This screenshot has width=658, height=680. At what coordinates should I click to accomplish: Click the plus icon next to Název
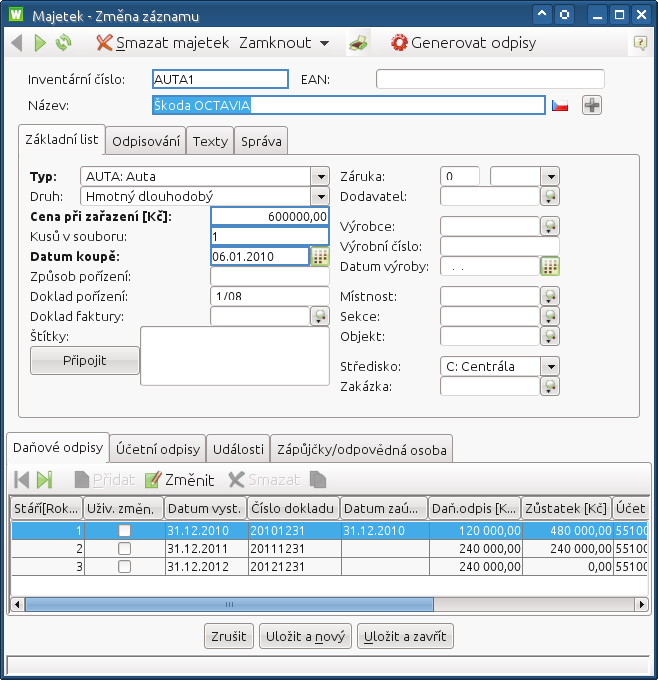pyautogui.click(x=592, y=105)
